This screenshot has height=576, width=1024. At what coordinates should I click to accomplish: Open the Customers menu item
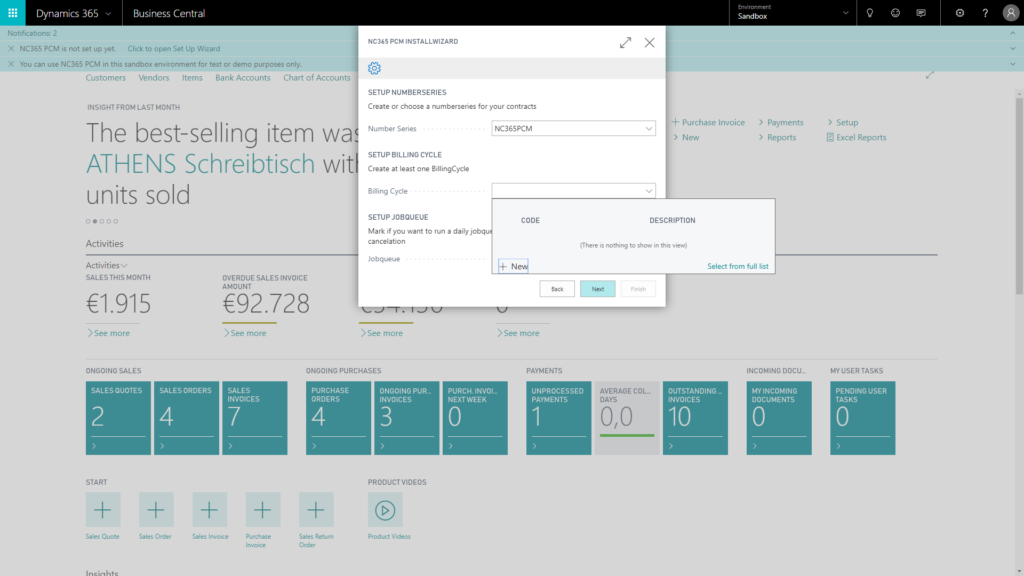[106, 78]
